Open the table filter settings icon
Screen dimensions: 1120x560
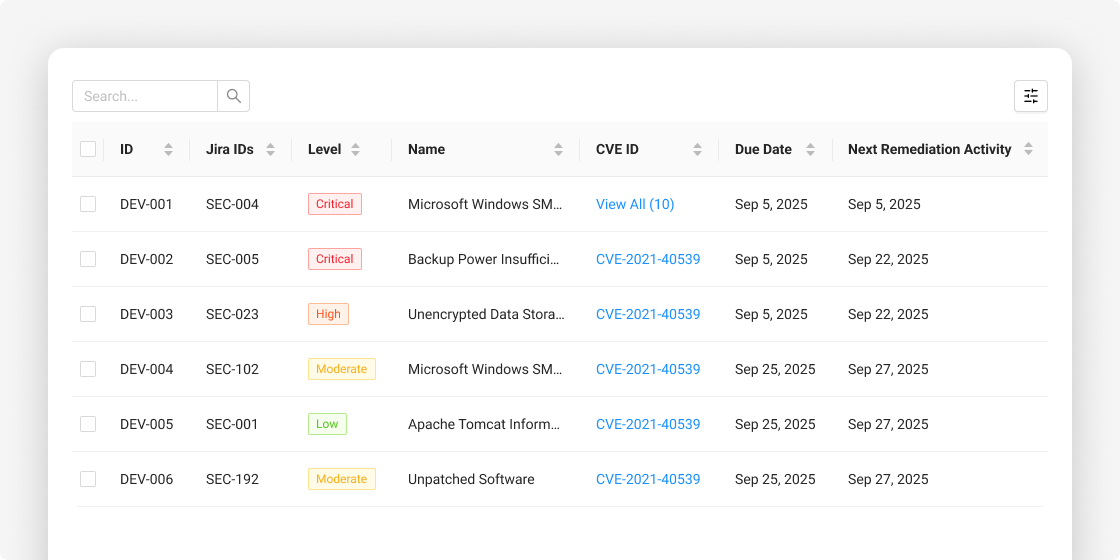pos(1031,96)
